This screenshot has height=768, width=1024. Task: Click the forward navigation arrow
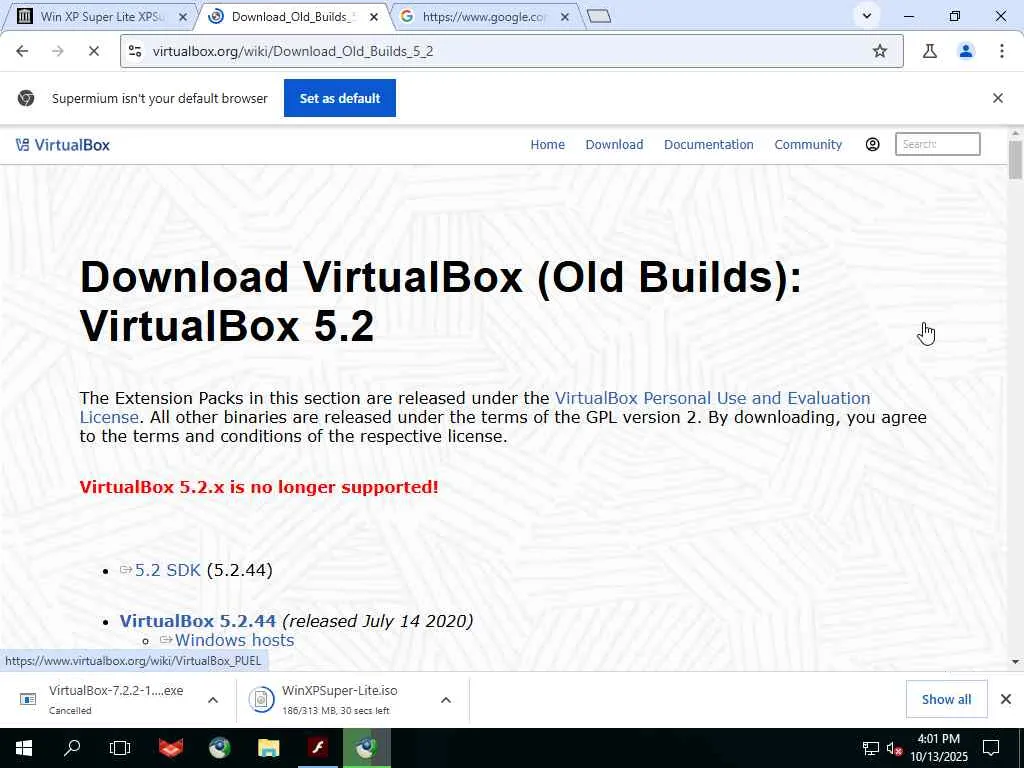(x=57, y=51)
